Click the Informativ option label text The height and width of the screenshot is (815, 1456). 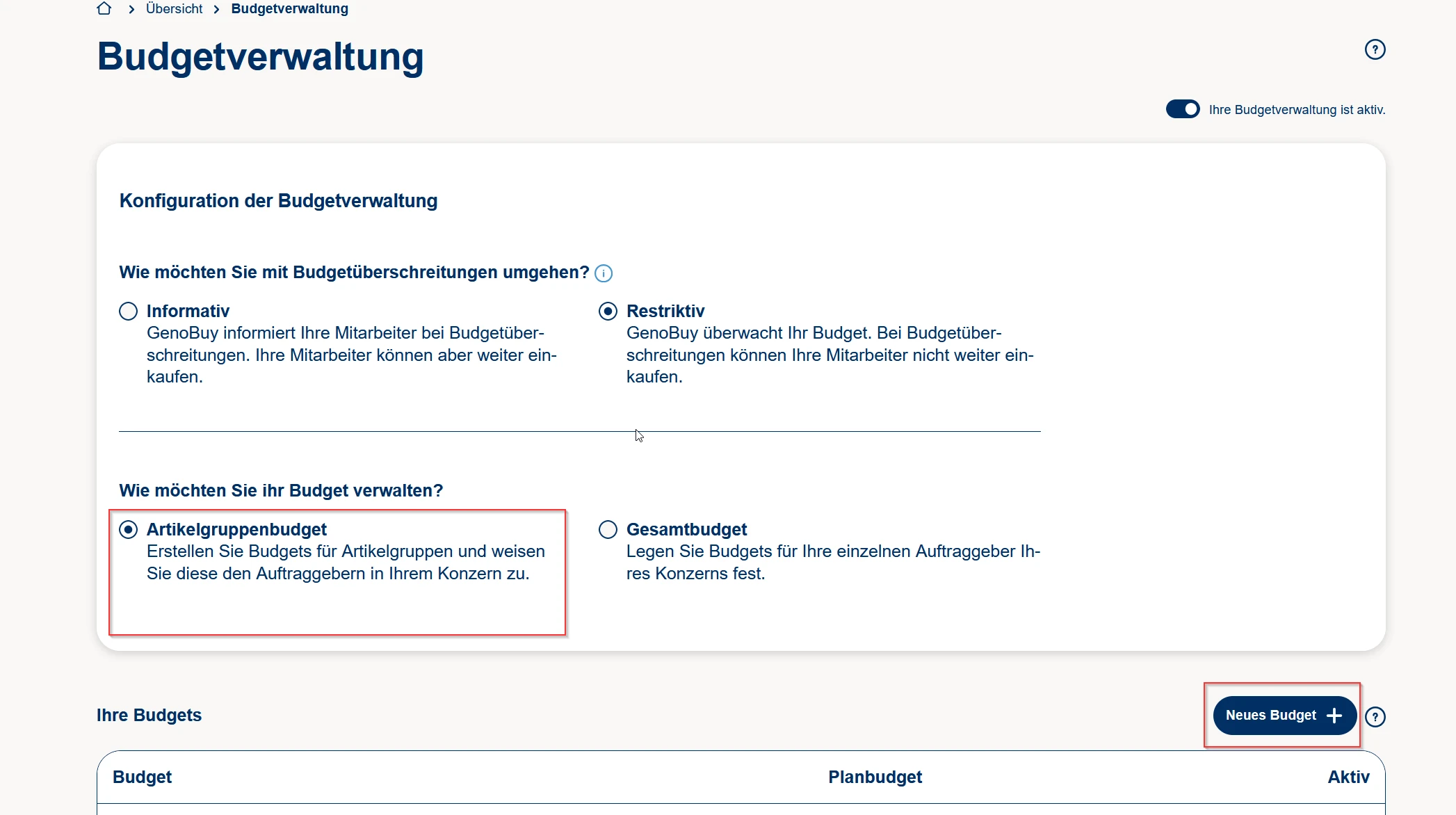tap(188, 311)
